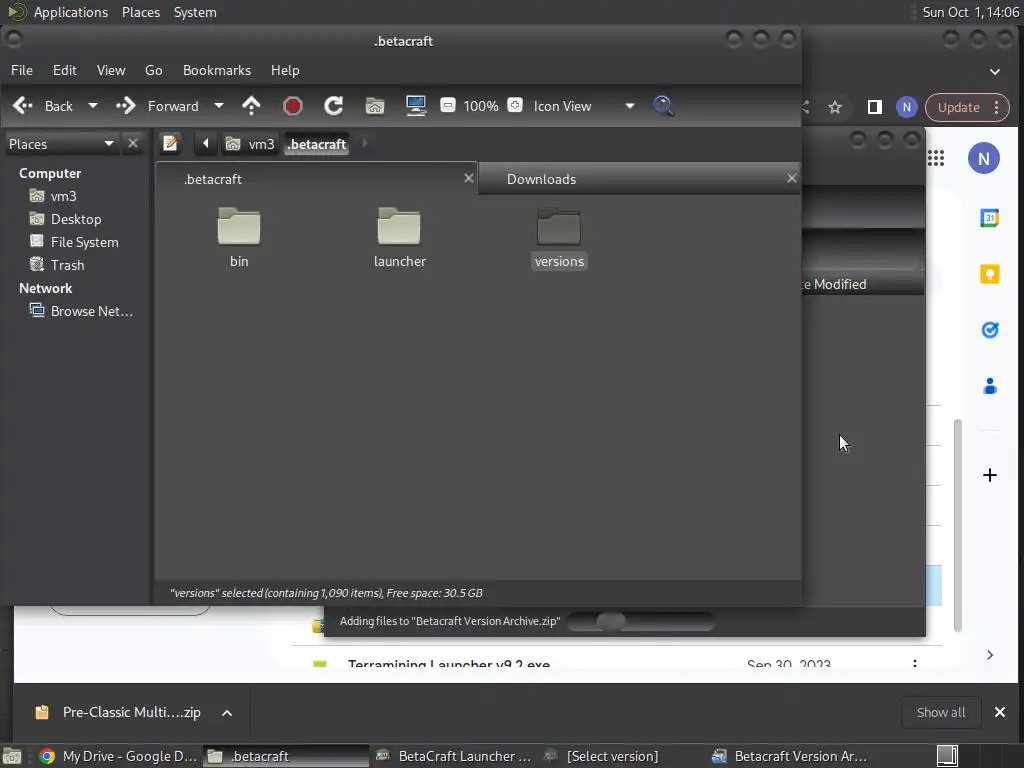The width and height of the screenshot is (1024, 768).
Task: Open the Forward history dropdown arrow
Action: point(219,106)
